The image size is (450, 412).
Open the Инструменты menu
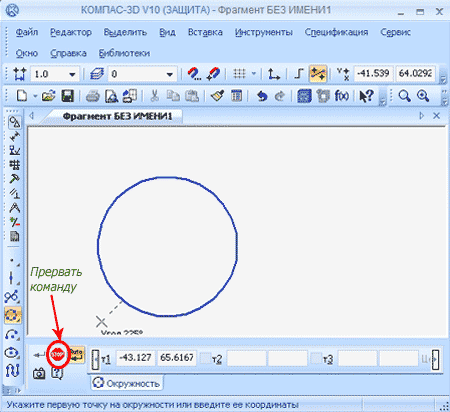click(264, 32)
